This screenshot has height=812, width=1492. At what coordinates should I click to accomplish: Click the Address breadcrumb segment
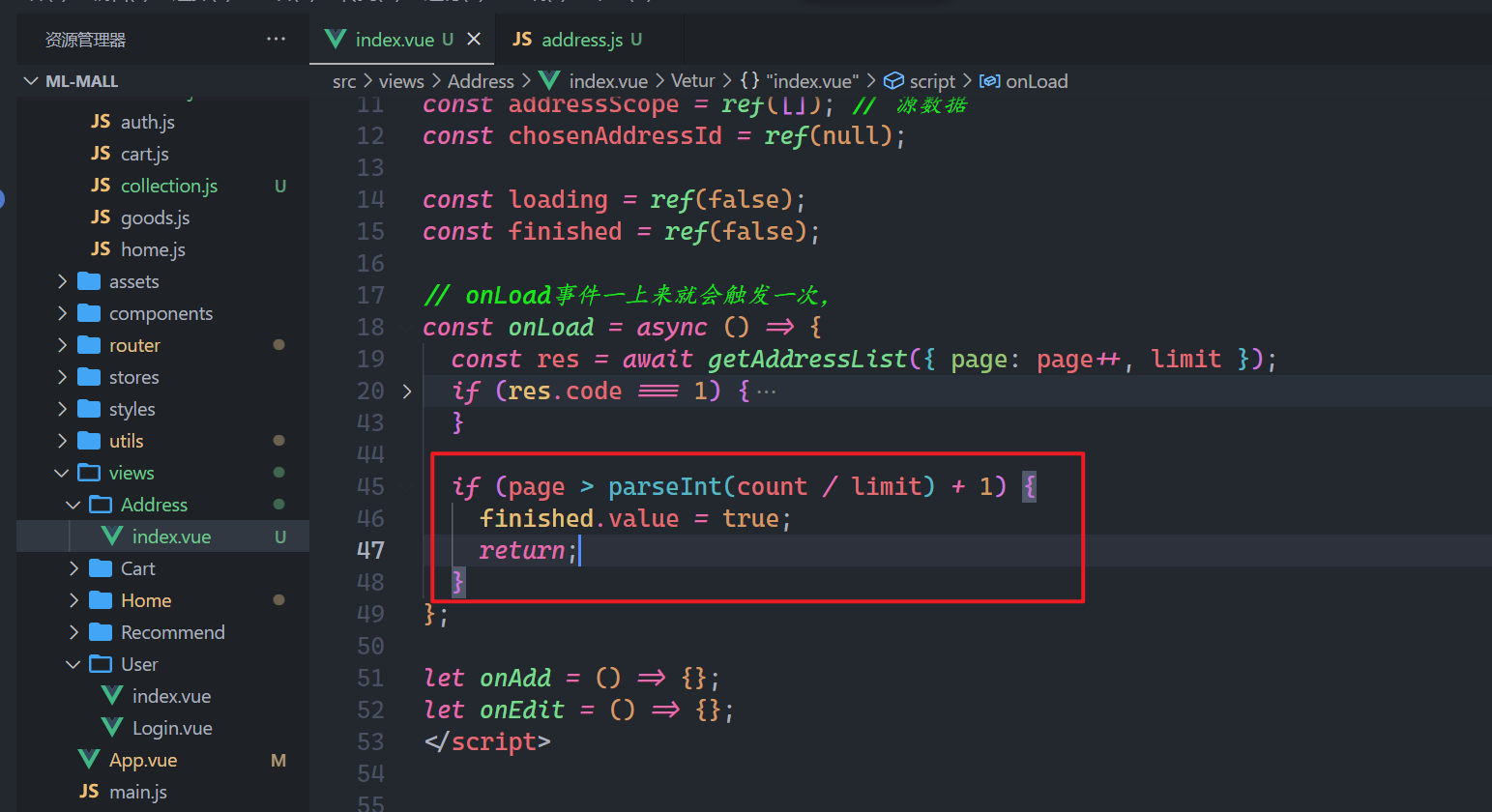point(481,81)
